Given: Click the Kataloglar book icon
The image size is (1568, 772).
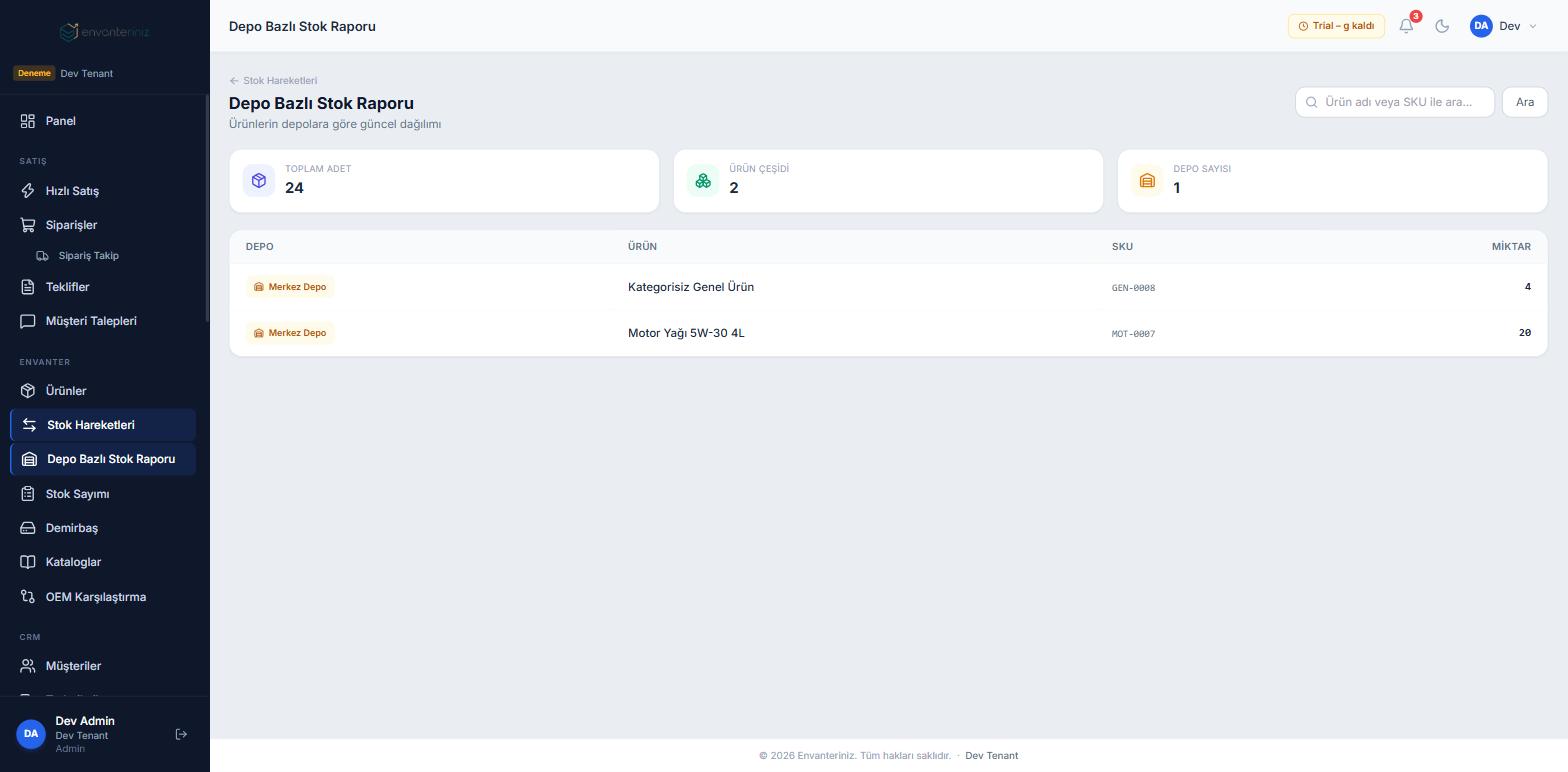Looking at the screenshot, I should [28, 562].
